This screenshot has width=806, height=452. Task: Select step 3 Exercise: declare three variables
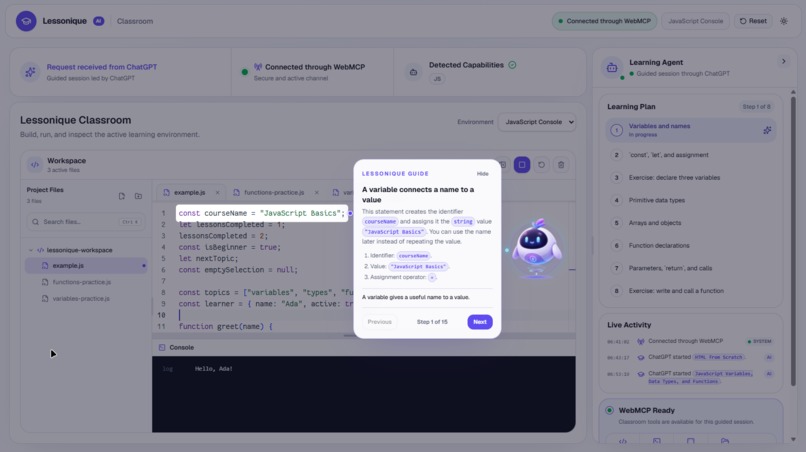click(x=691, y=177)
